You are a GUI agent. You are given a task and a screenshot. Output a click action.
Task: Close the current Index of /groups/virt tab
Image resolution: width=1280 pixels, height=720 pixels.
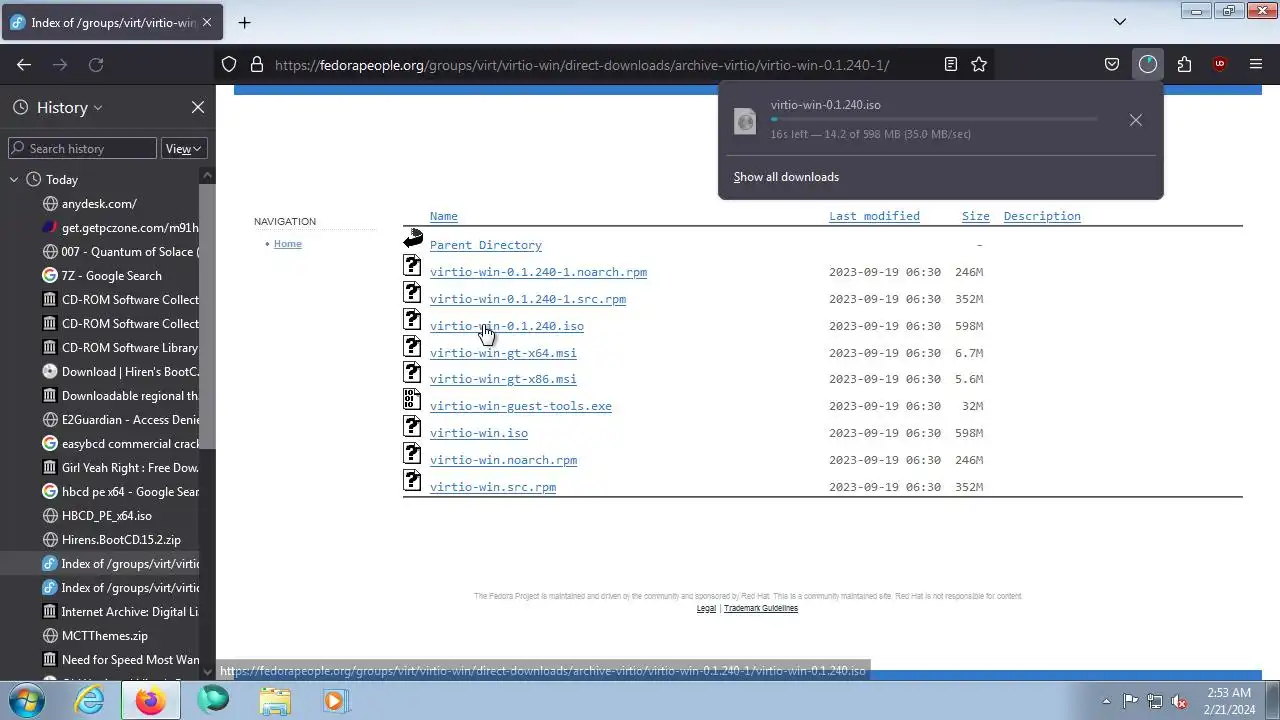(207, 22)
